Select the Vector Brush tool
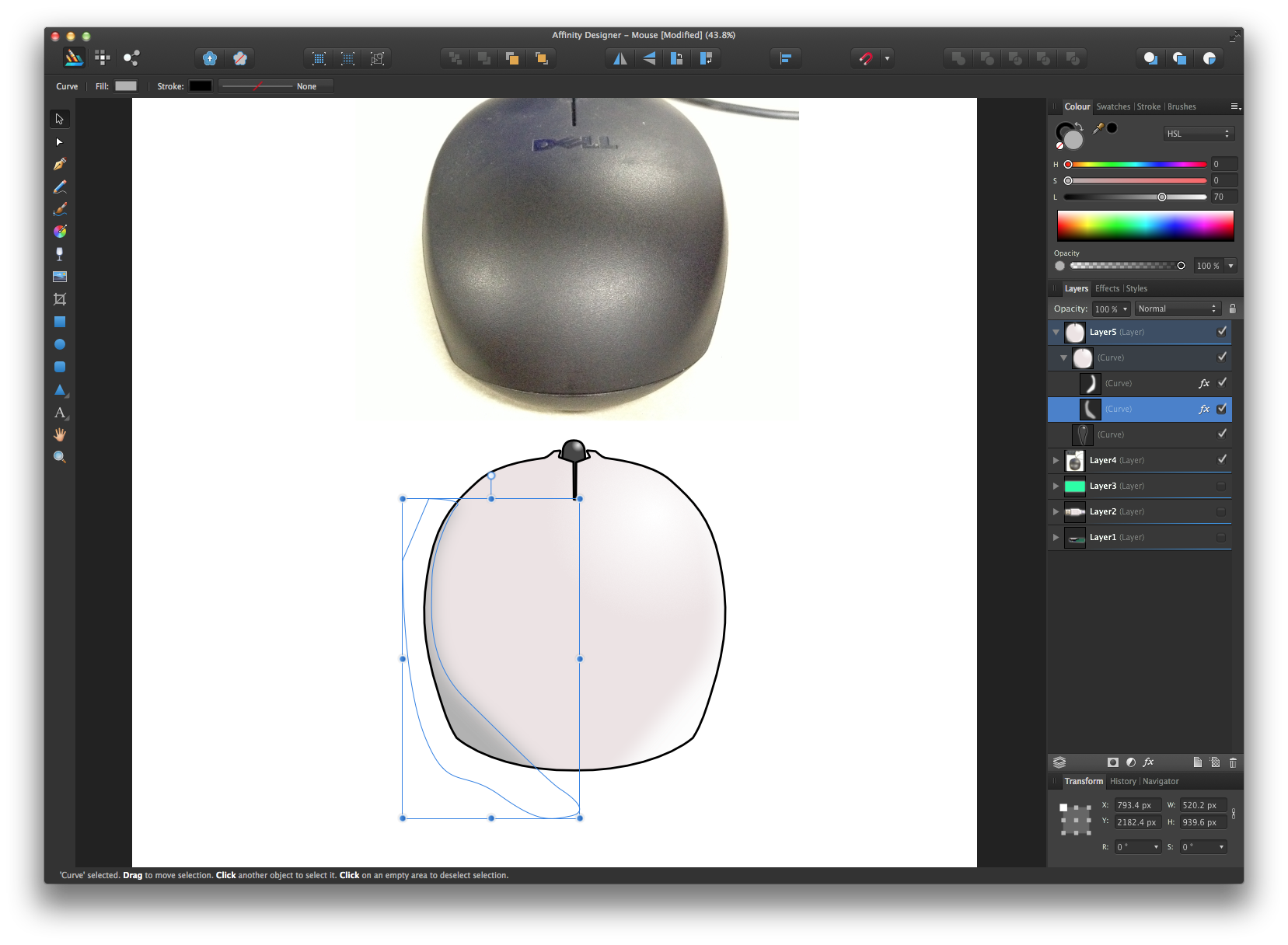 tap(60, 209)
